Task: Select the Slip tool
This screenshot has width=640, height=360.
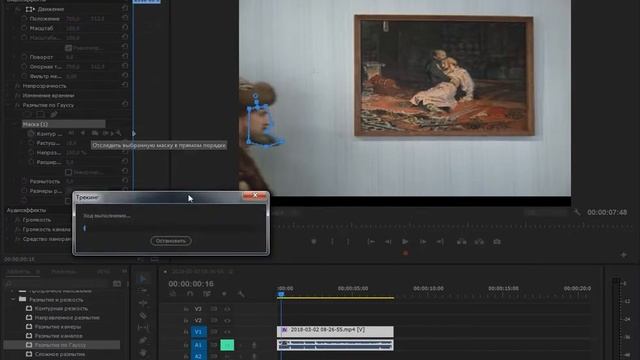Action: point(143,328)
